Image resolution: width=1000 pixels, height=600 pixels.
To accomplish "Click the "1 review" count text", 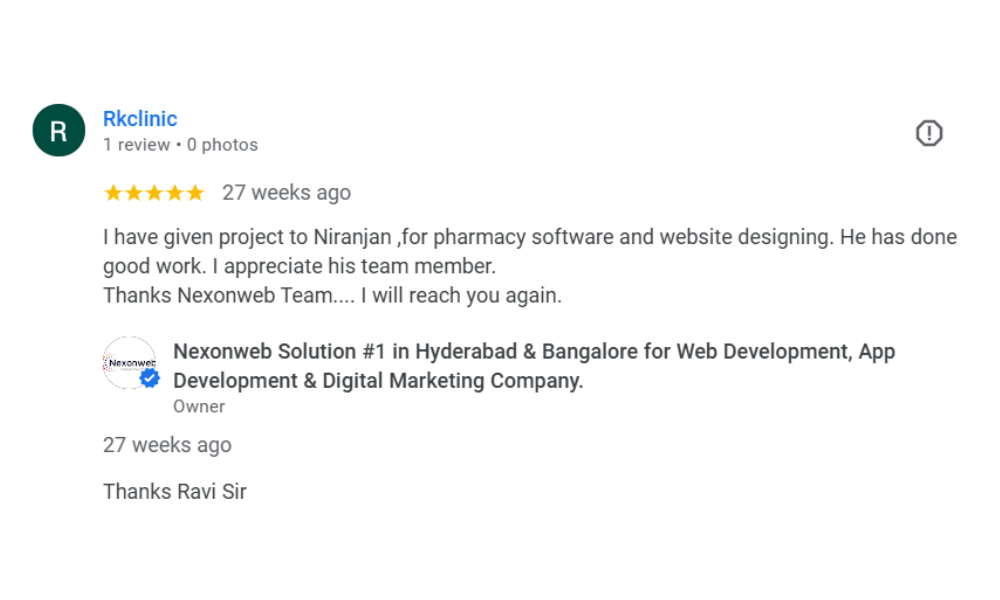I will (x=137, y=145).
